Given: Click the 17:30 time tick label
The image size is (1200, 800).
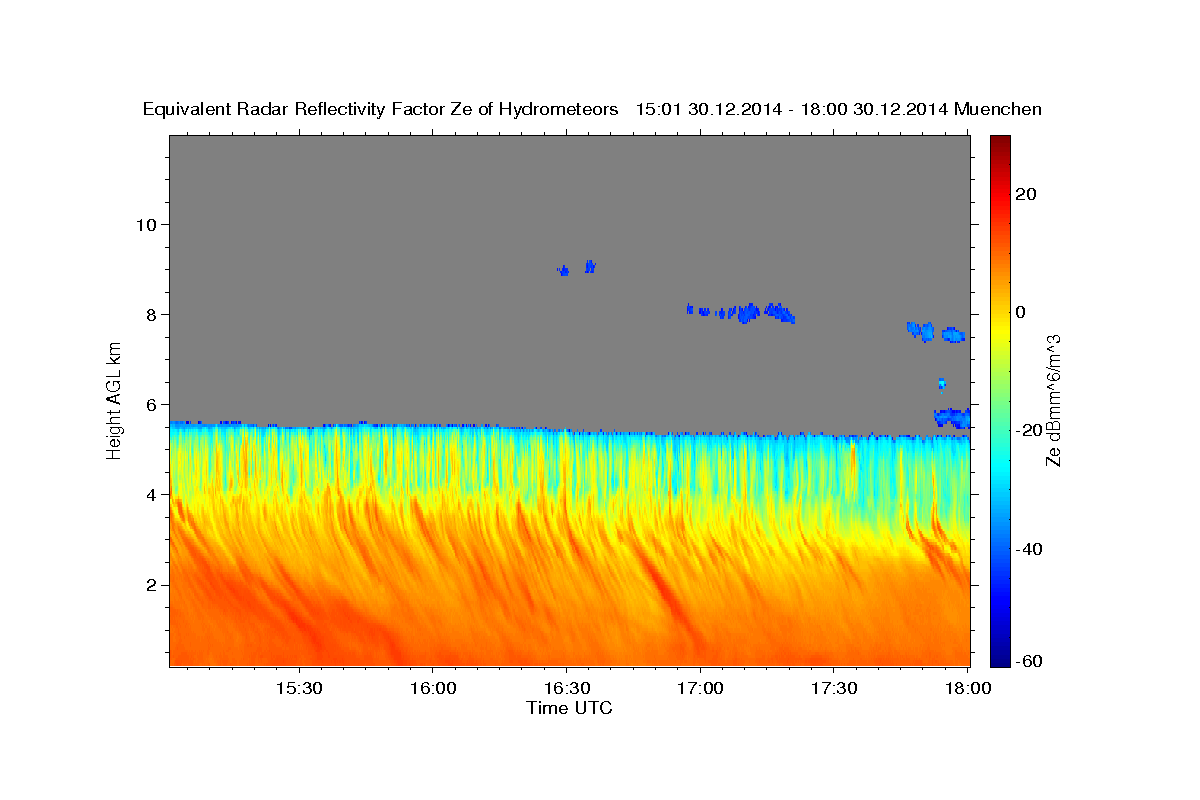Looking at the screenshot, I should pyautogui.click(x=835, y=689).
